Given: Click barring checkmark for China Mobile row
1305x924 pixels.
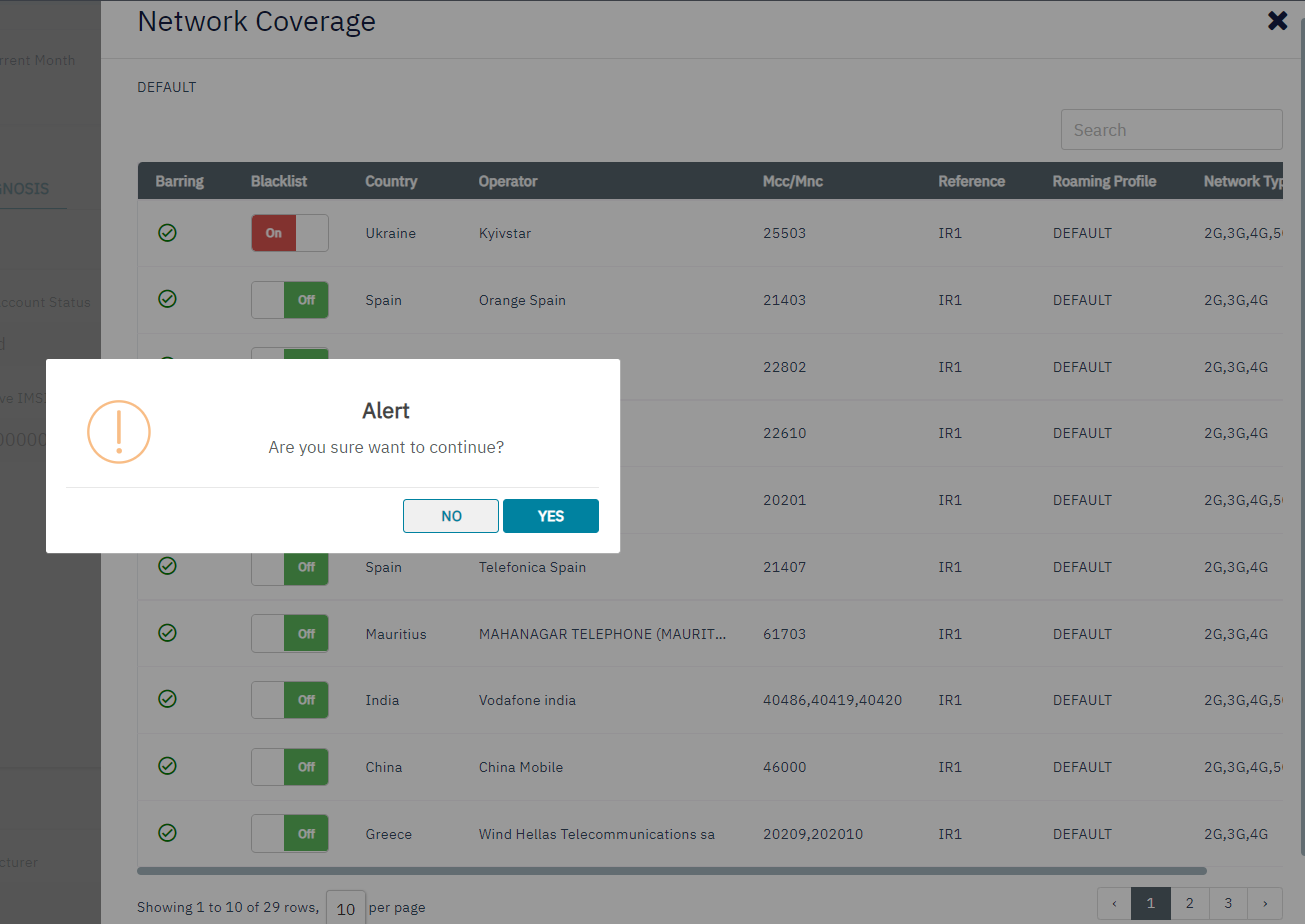Looking at the screenshot, I should point(168,766).
